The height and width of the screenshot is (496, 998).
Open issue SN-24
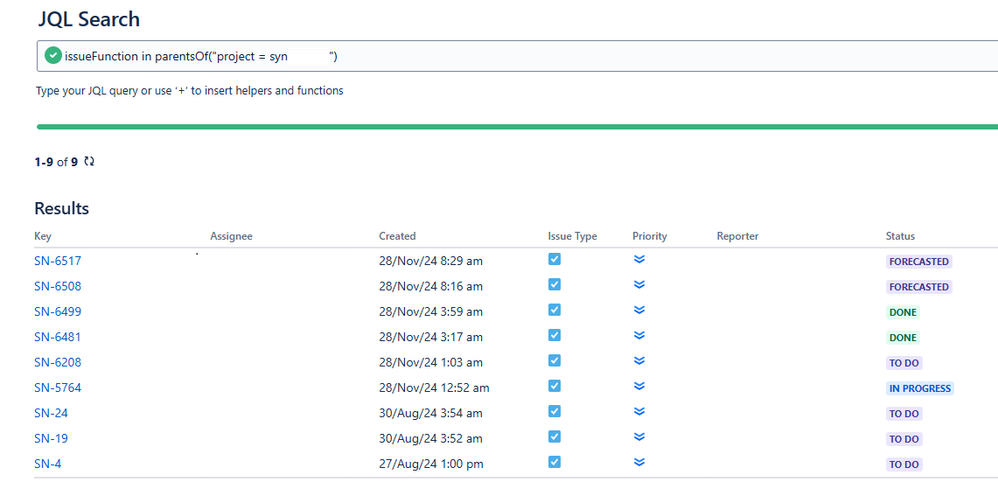click(x=51, y=413)
